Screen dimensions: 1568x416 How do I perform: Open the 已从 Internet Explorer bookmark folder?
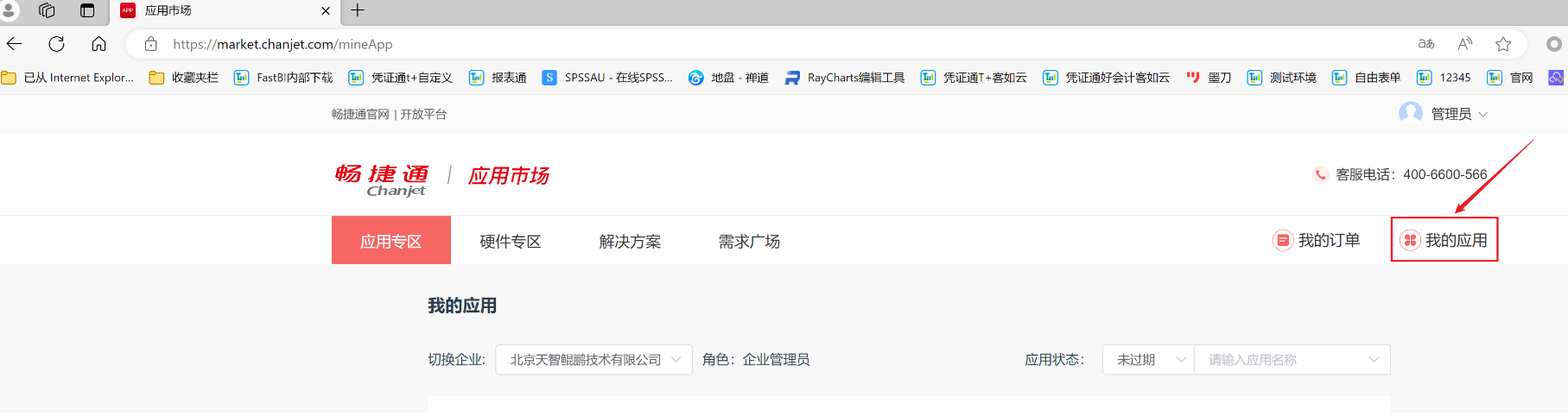pos(68,78)
